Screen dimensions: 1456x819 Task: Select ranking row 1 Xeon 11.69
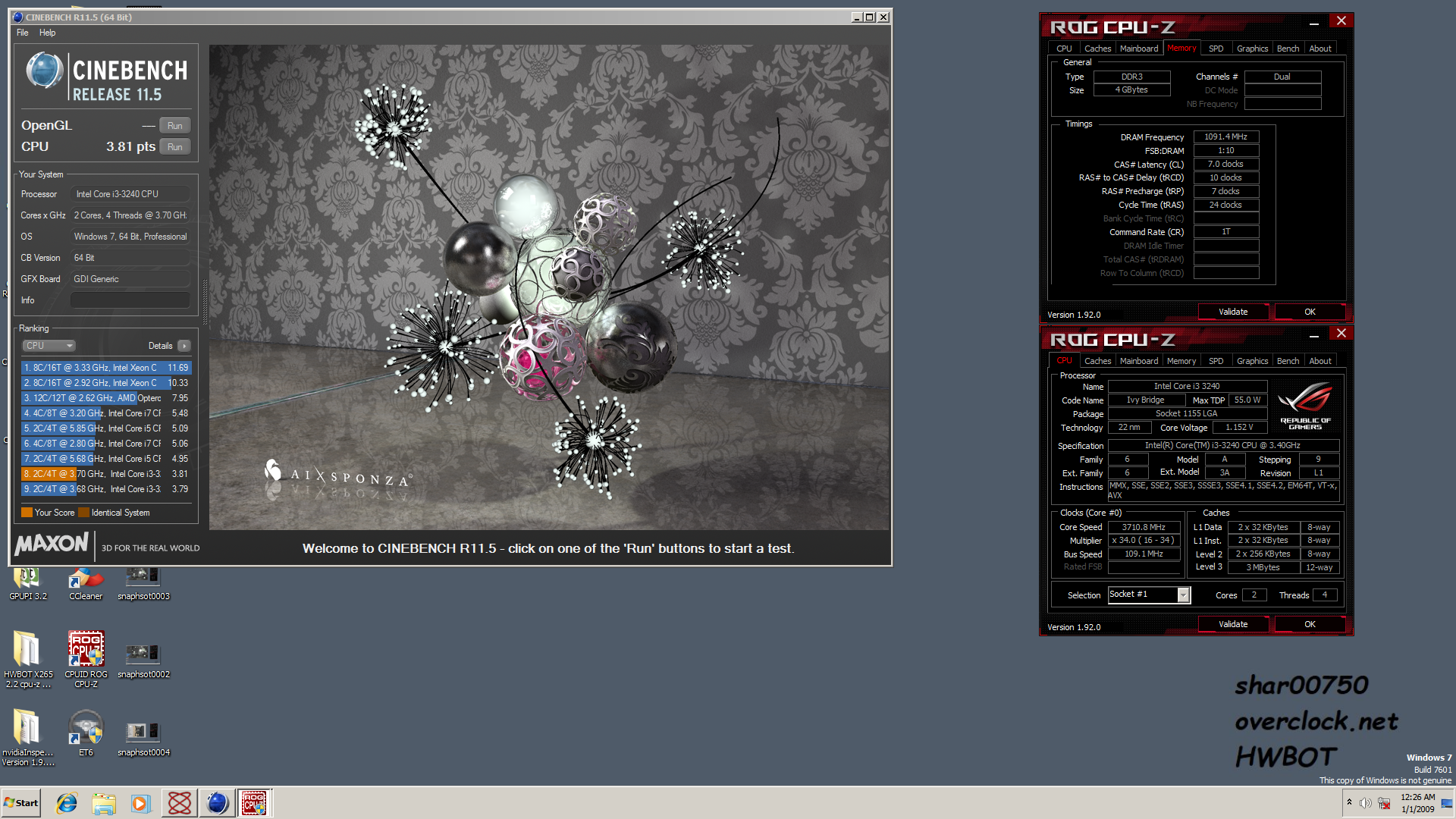point(106,368)
